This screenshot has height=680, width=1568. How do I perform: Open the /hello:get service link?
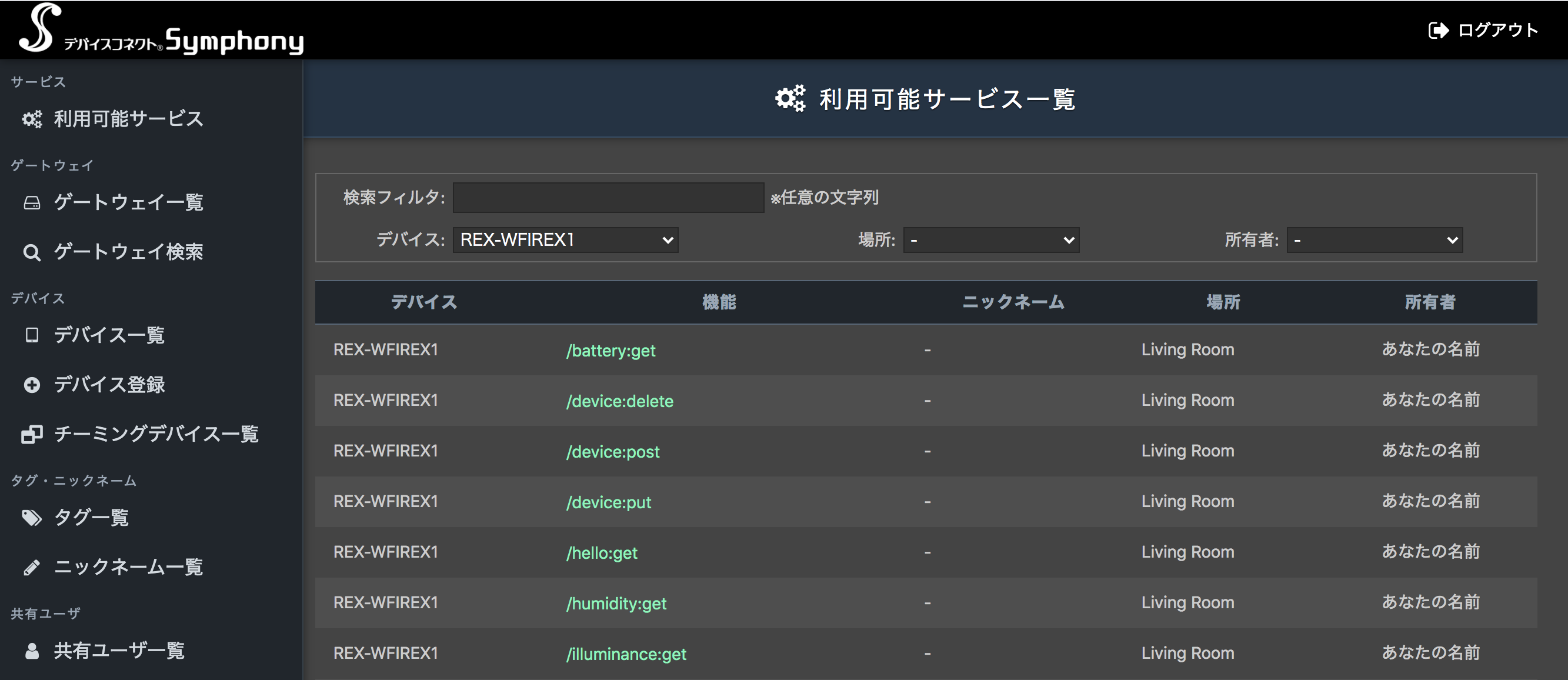coord(602,553)
